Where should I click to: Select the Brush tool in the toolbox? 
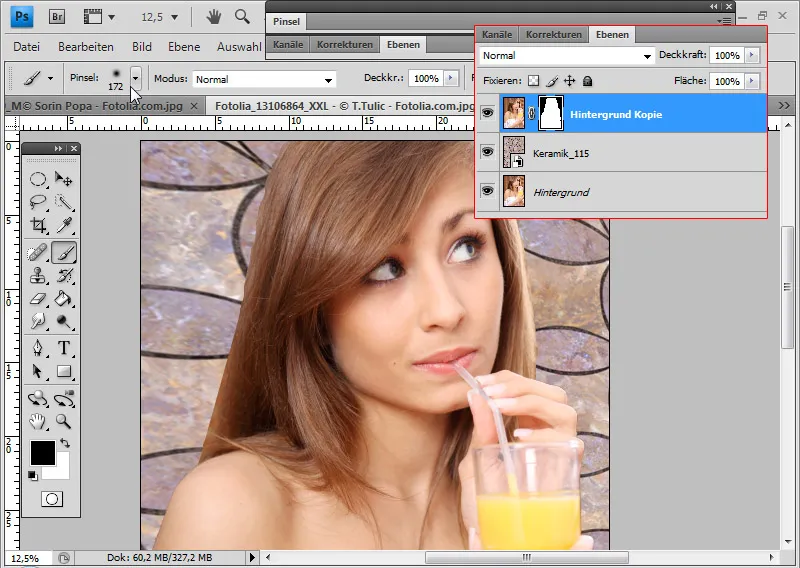(64, 252)
